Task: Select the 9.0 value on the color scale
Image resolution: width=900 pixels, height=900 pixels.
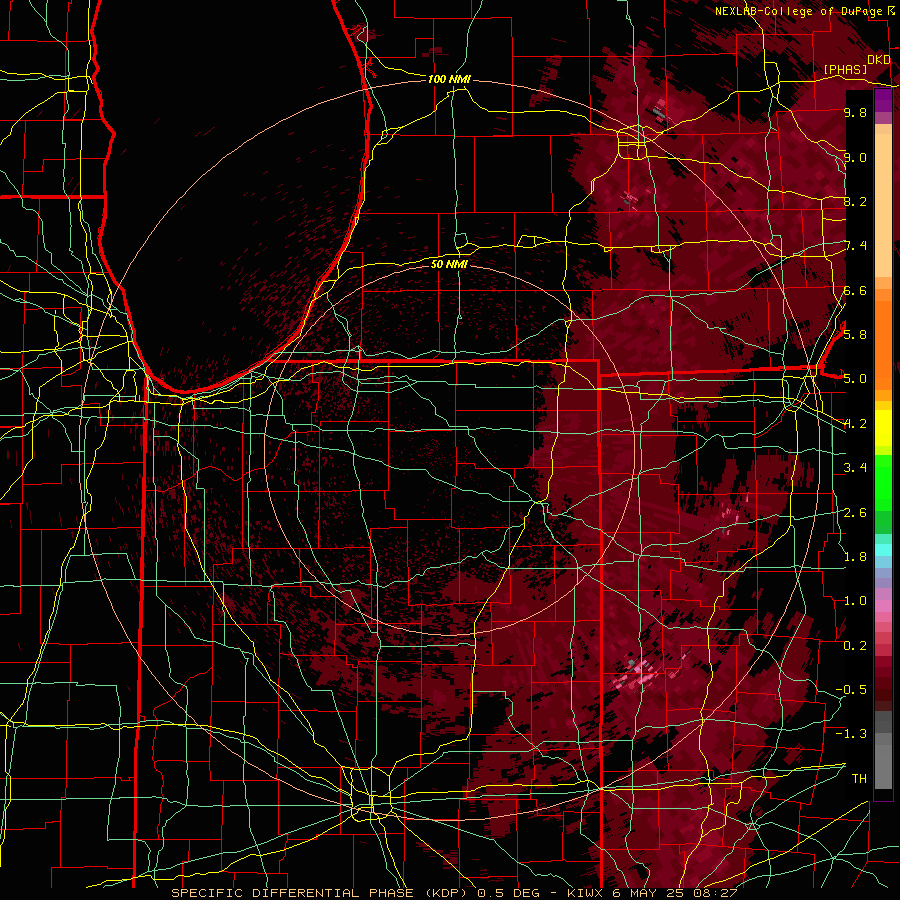Action: pyautogui.click(x=855, y=157)
